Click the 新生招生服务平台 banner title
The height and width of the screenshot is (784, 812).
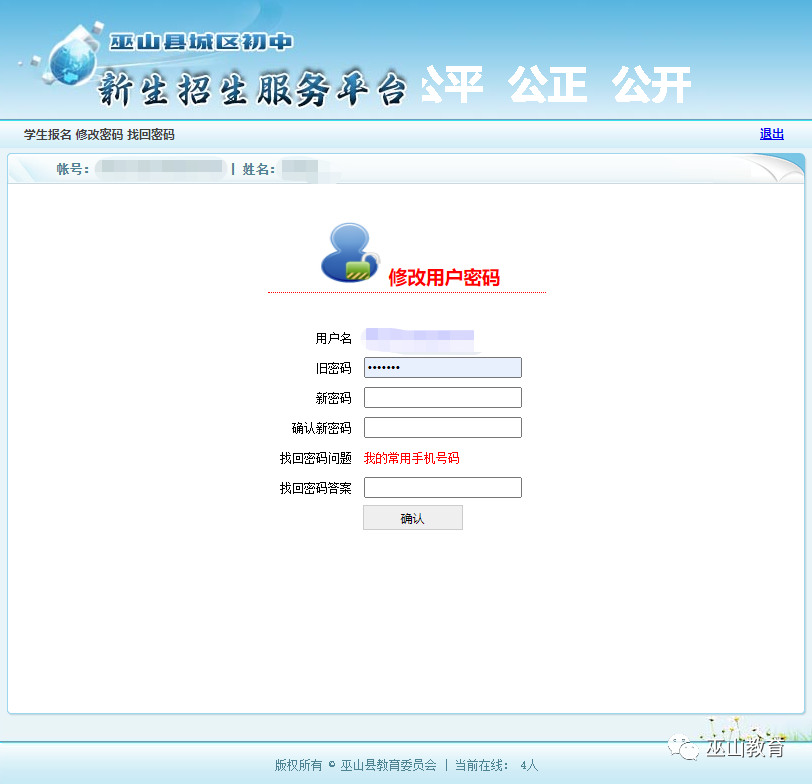pyautogui.click(x=252, y=89)
